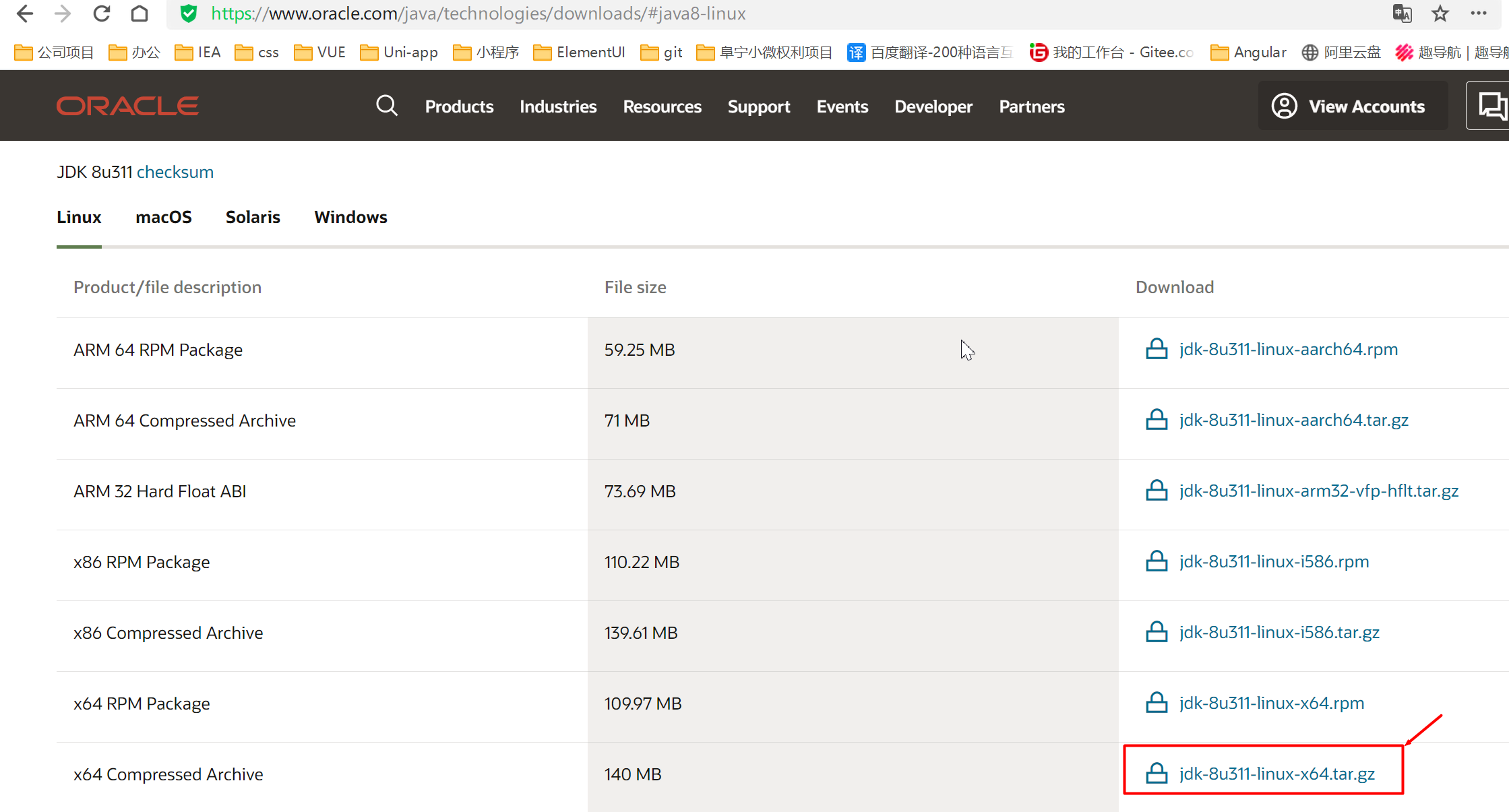Open the Oracle site search magnifier
The image size is (1509, 812).
click(387, 106)
